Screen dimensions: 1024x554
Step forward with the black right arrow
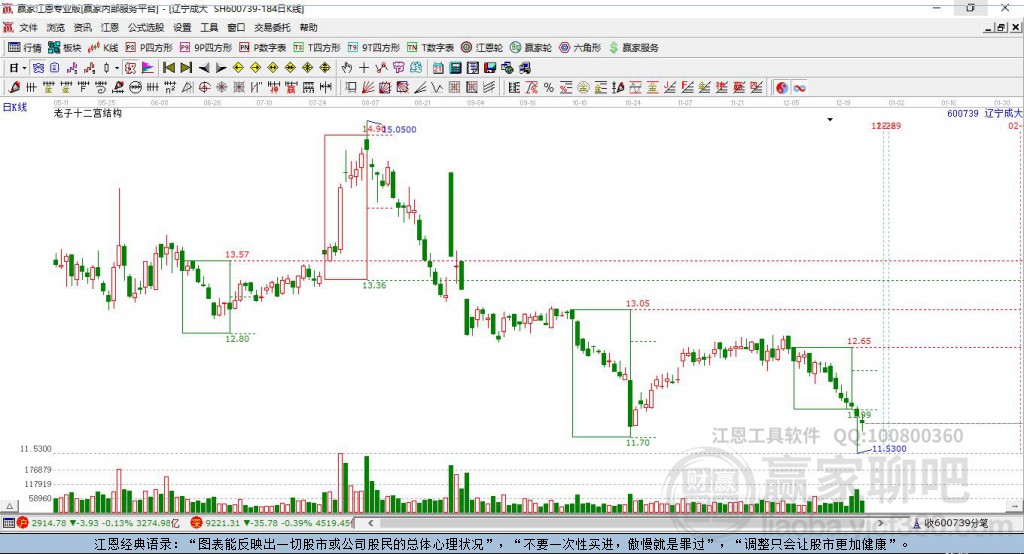[x=220, y=68]
